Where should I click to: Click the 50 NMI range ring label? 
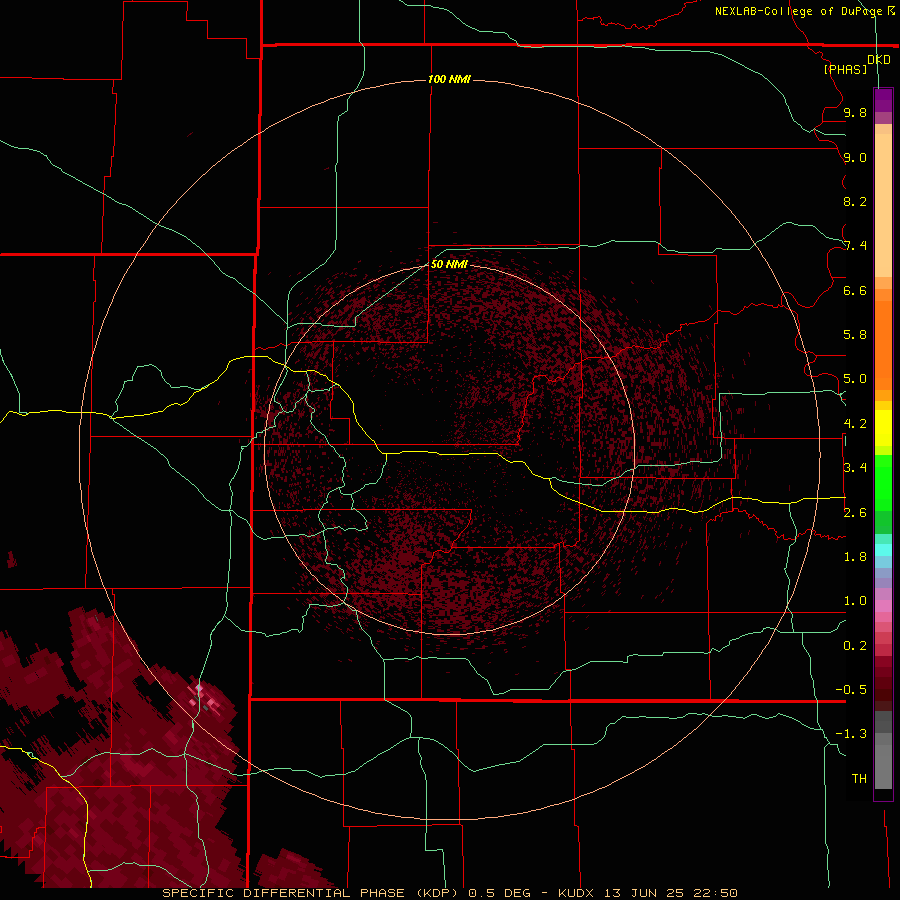[x=449, y=264]
